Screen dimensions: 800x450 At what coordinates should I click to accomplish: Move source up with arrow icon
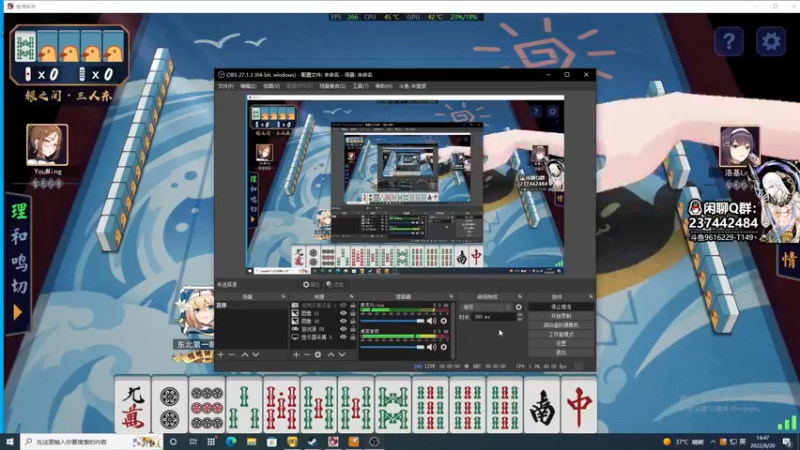click(x=331, y=355)
